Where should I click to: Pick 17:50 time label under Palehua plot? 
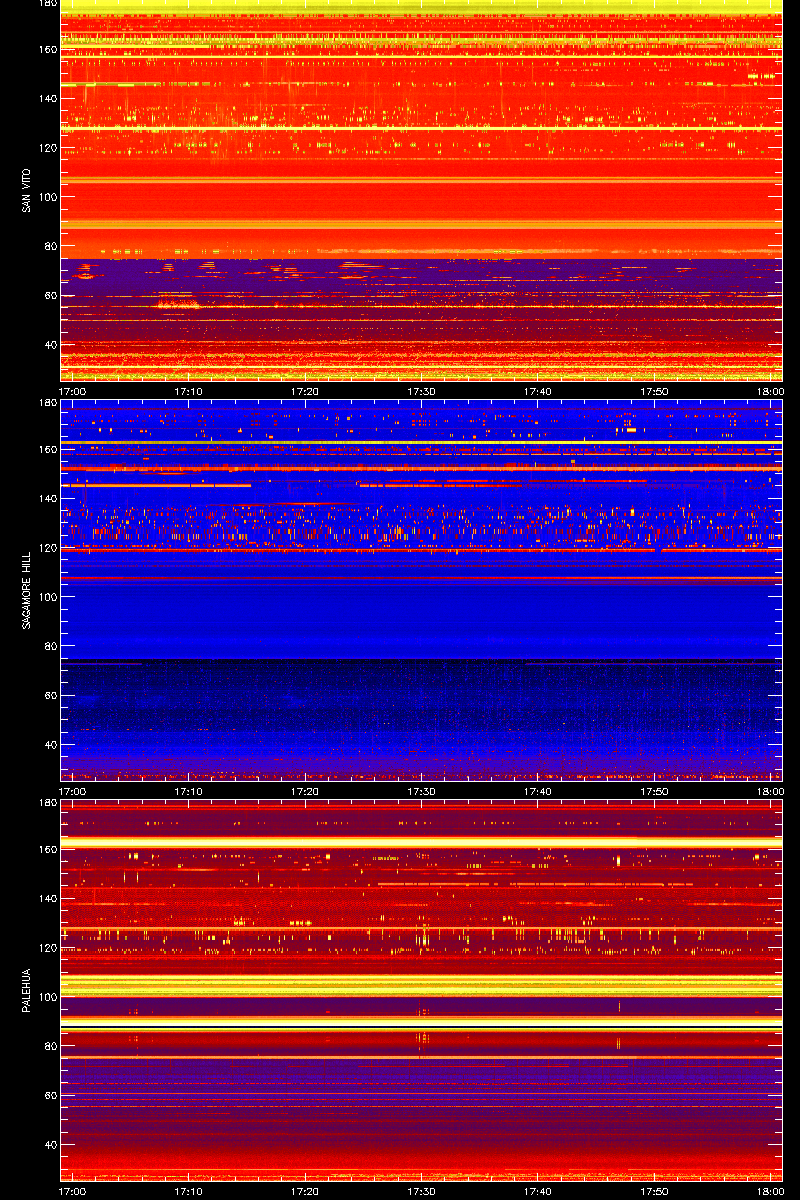653,1192
